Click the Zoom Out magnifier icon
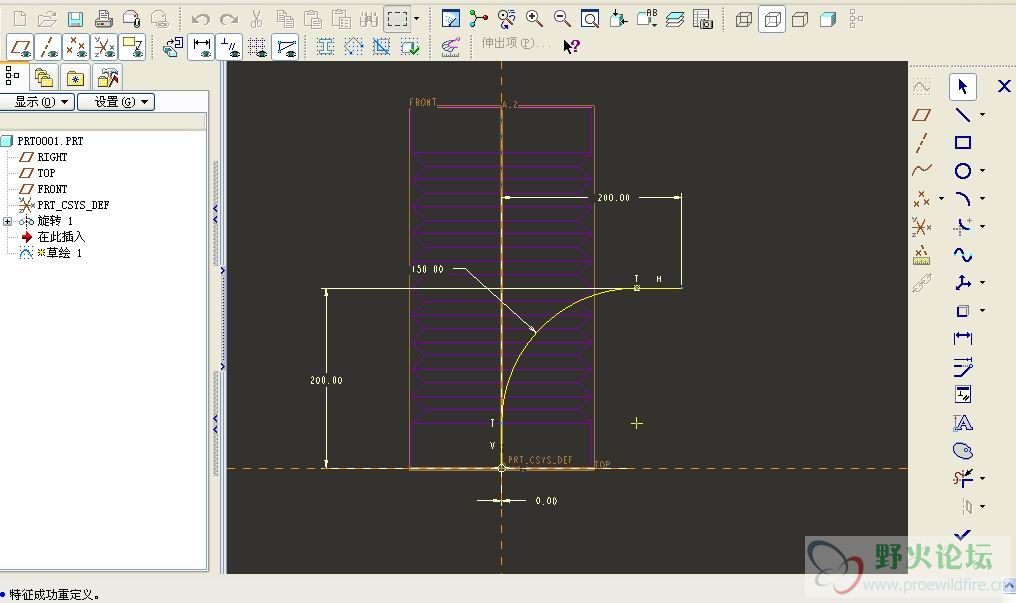This screenshot has width=1016, height=603. (562, 19)
